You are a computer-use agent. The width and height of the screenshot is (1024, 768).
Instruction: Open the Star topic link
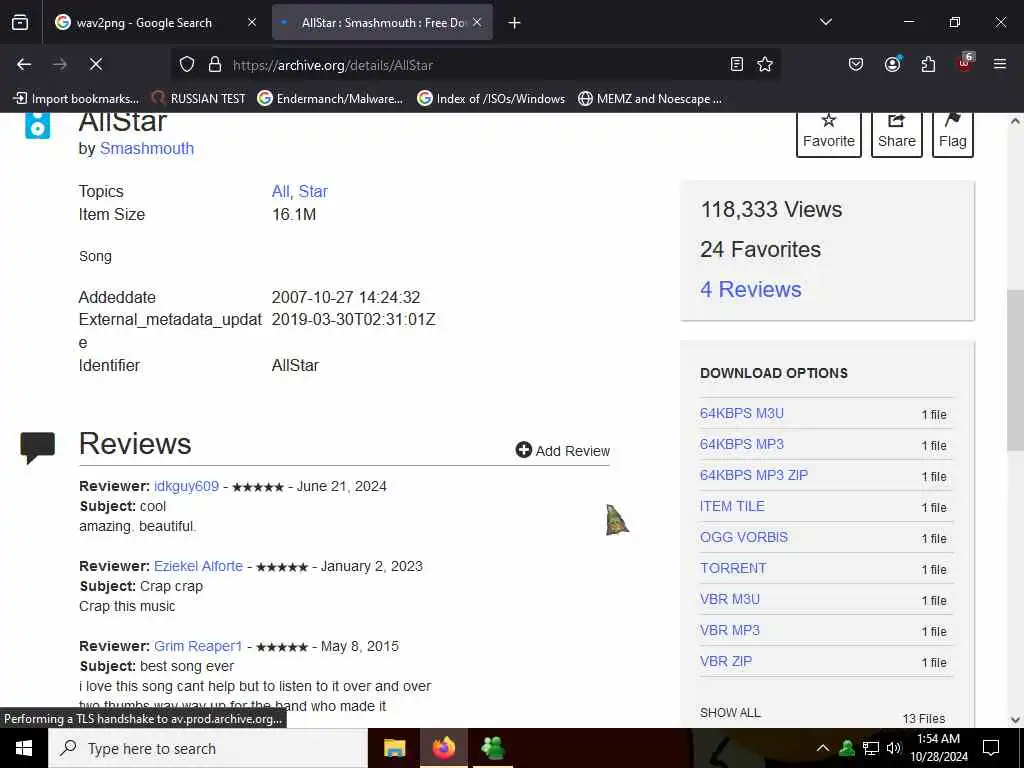click(313, 191)
